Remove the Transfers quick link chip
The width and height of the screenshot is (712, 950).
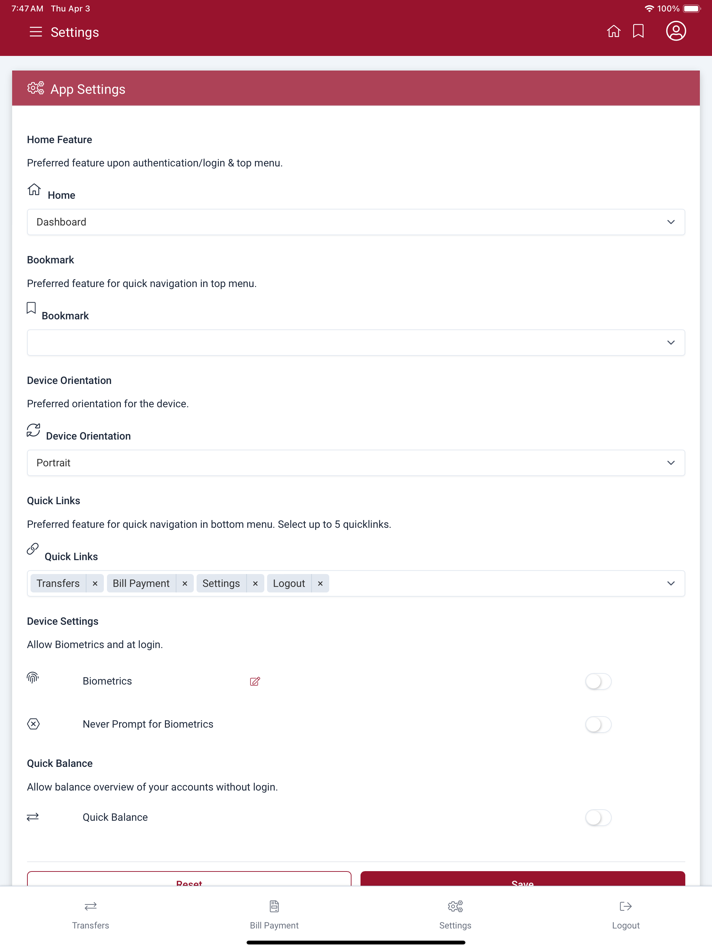pos(95,583)
